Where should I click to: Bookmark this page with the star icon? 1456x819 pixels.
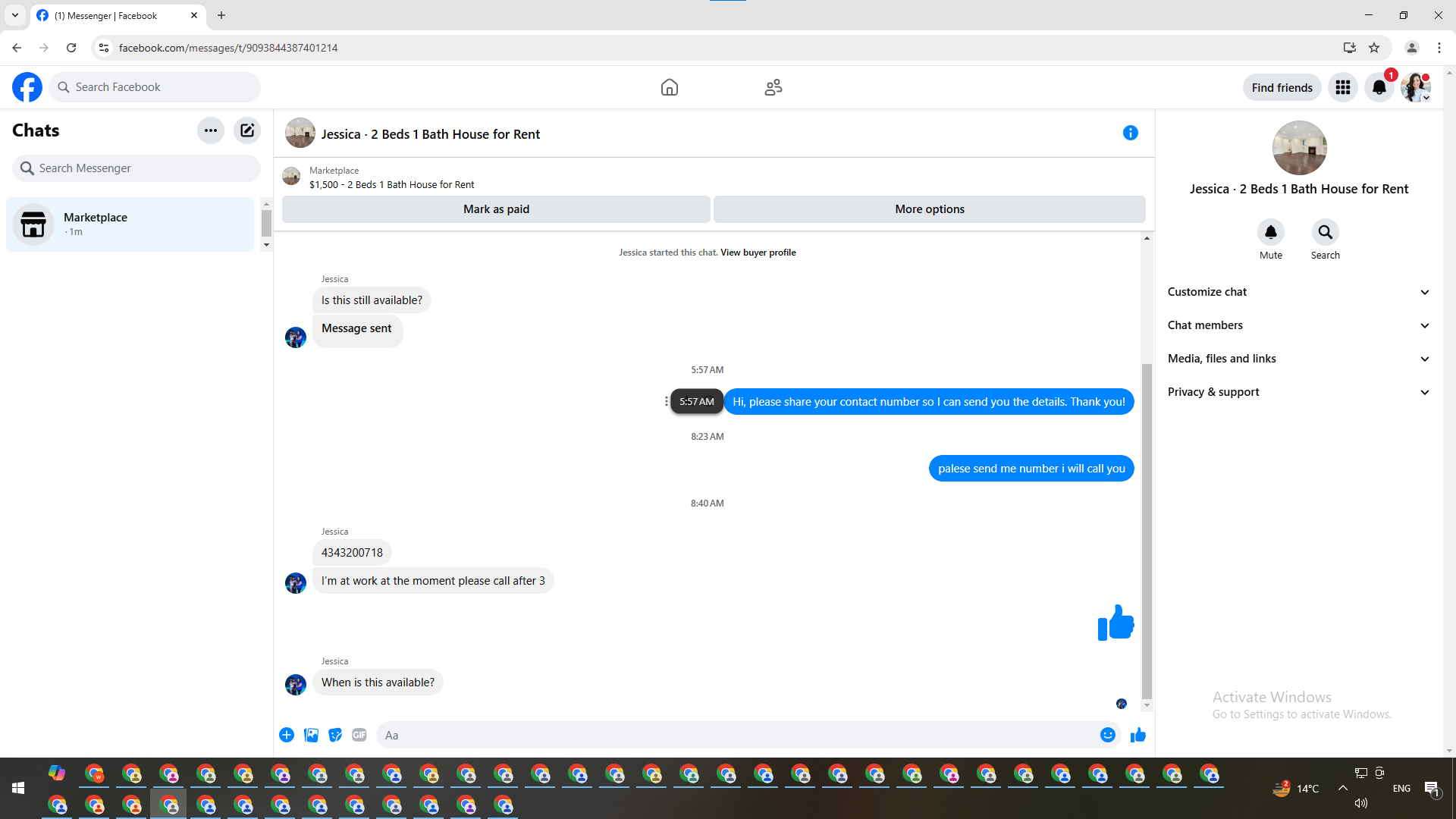[x=1374, y=48]
